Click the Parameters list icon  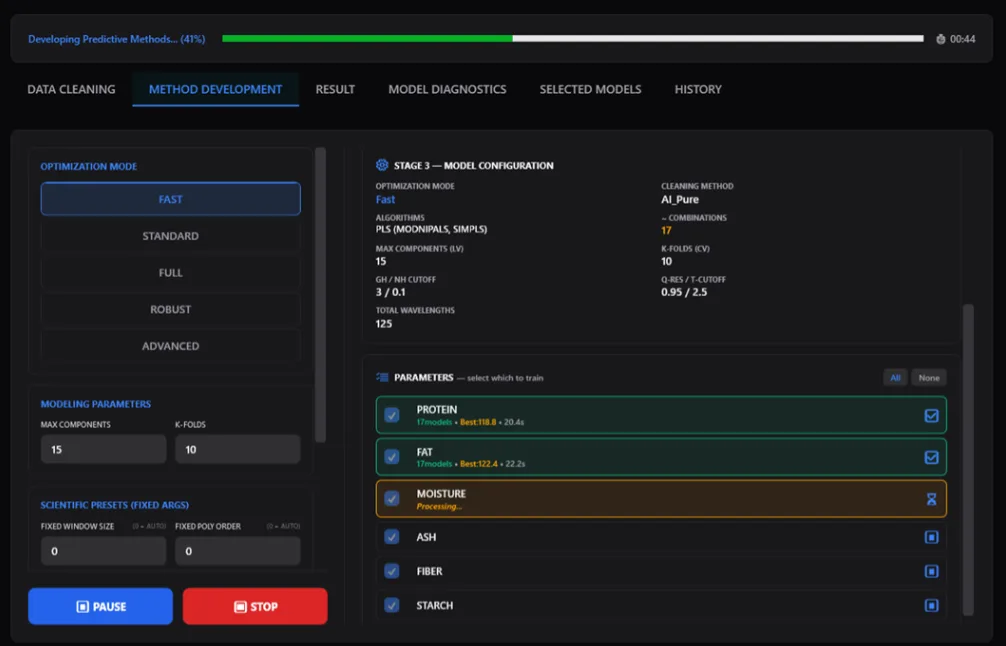click(382, 377)
